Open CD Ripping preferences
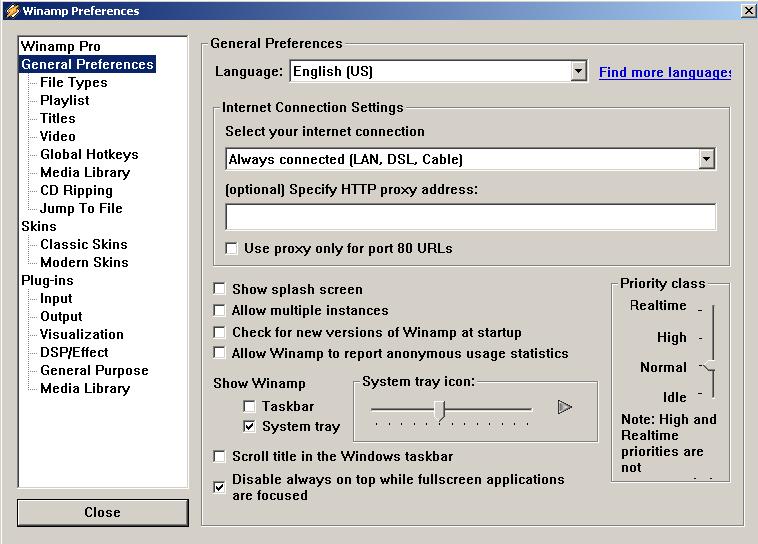758x544 pixels. pos(76,191)
